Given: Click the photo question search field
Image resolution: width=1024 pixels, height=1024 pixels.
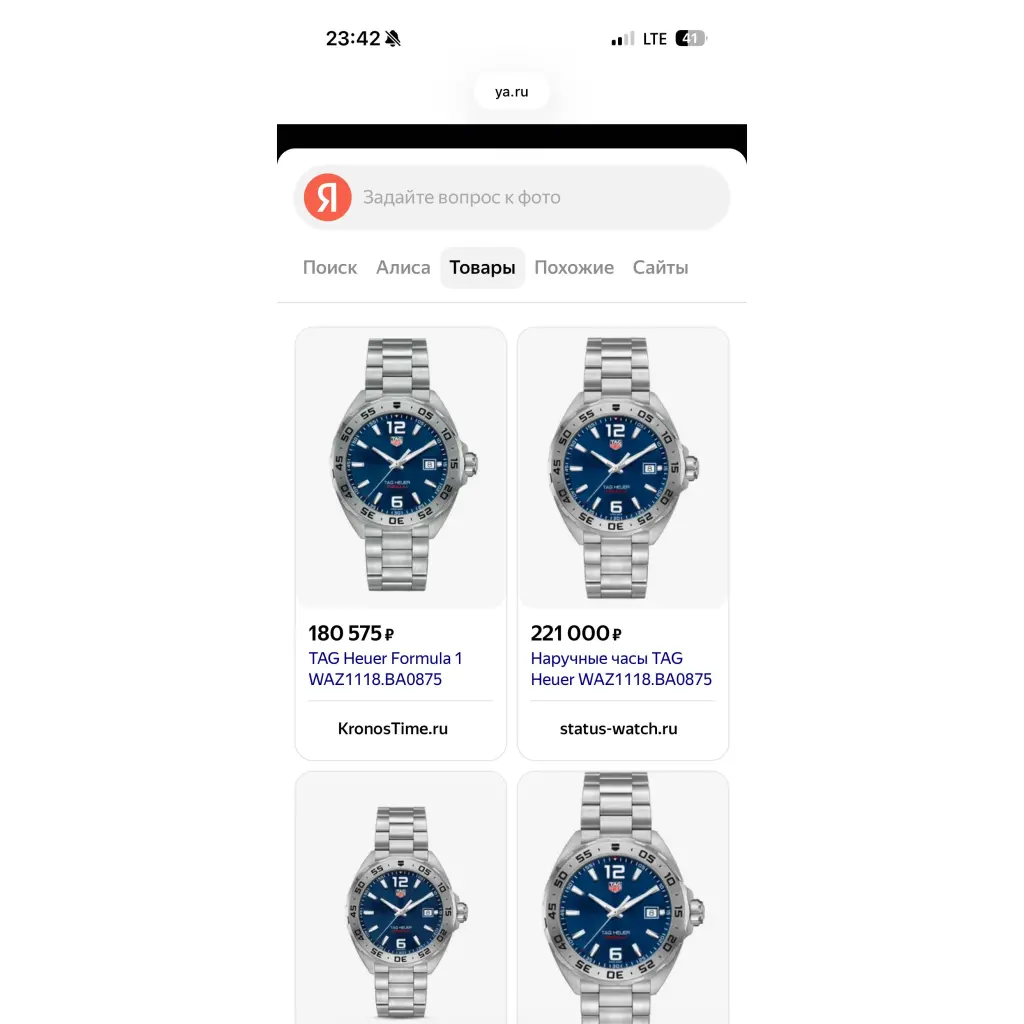Looking at the screenshot, I should pos(511,197).
